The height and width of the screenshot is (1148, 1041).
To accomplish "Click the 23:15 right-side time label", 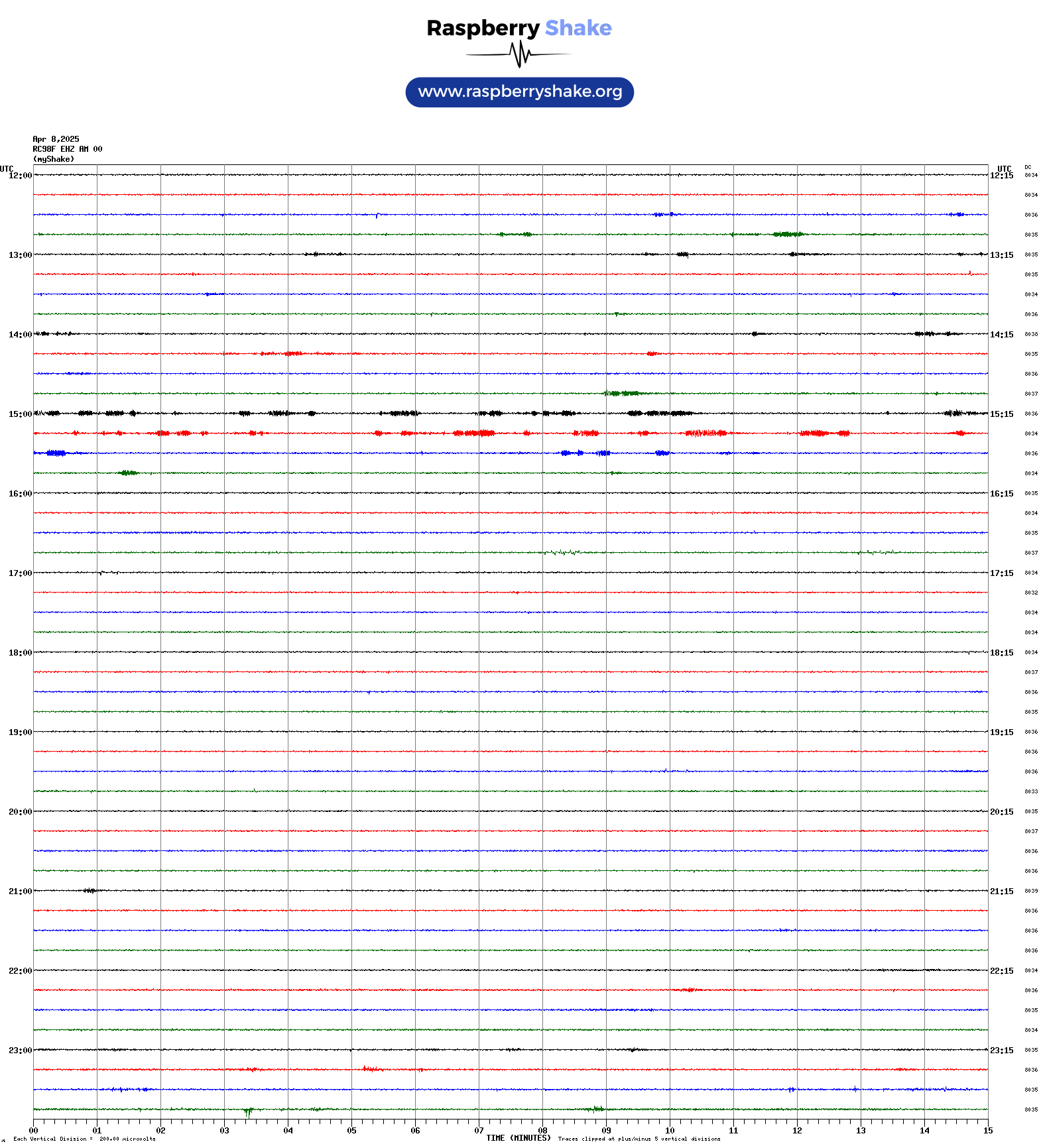I will (x=1001, y=1051).
